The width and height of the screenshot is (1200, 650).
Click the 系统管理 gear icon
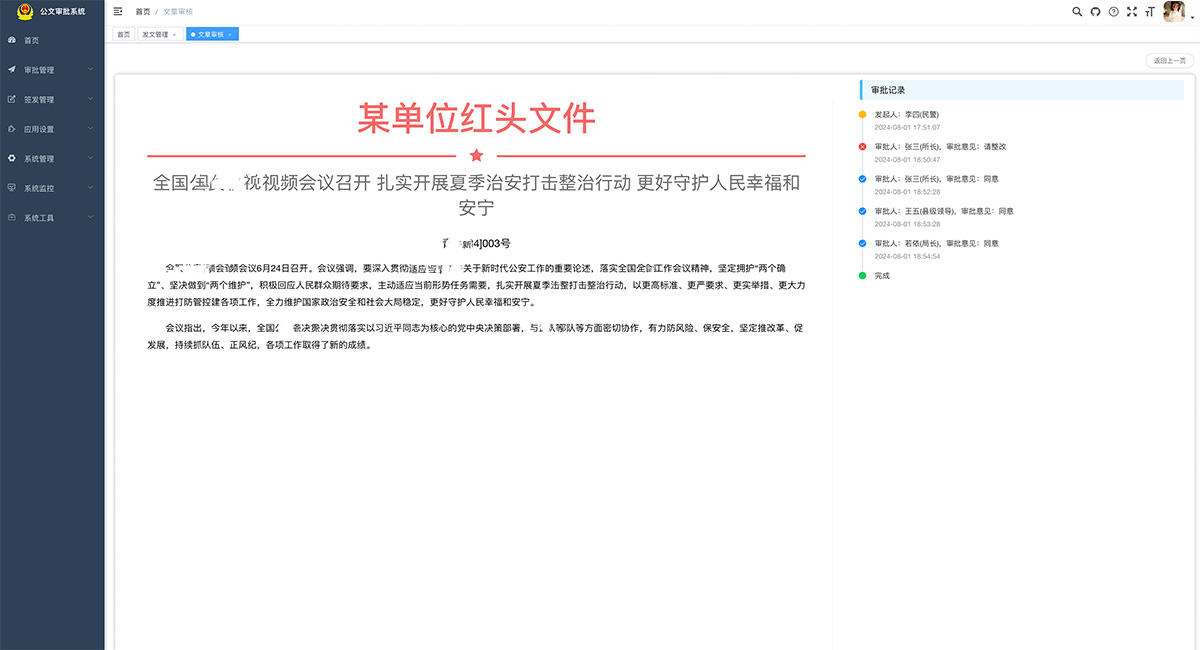pos(12,159)
